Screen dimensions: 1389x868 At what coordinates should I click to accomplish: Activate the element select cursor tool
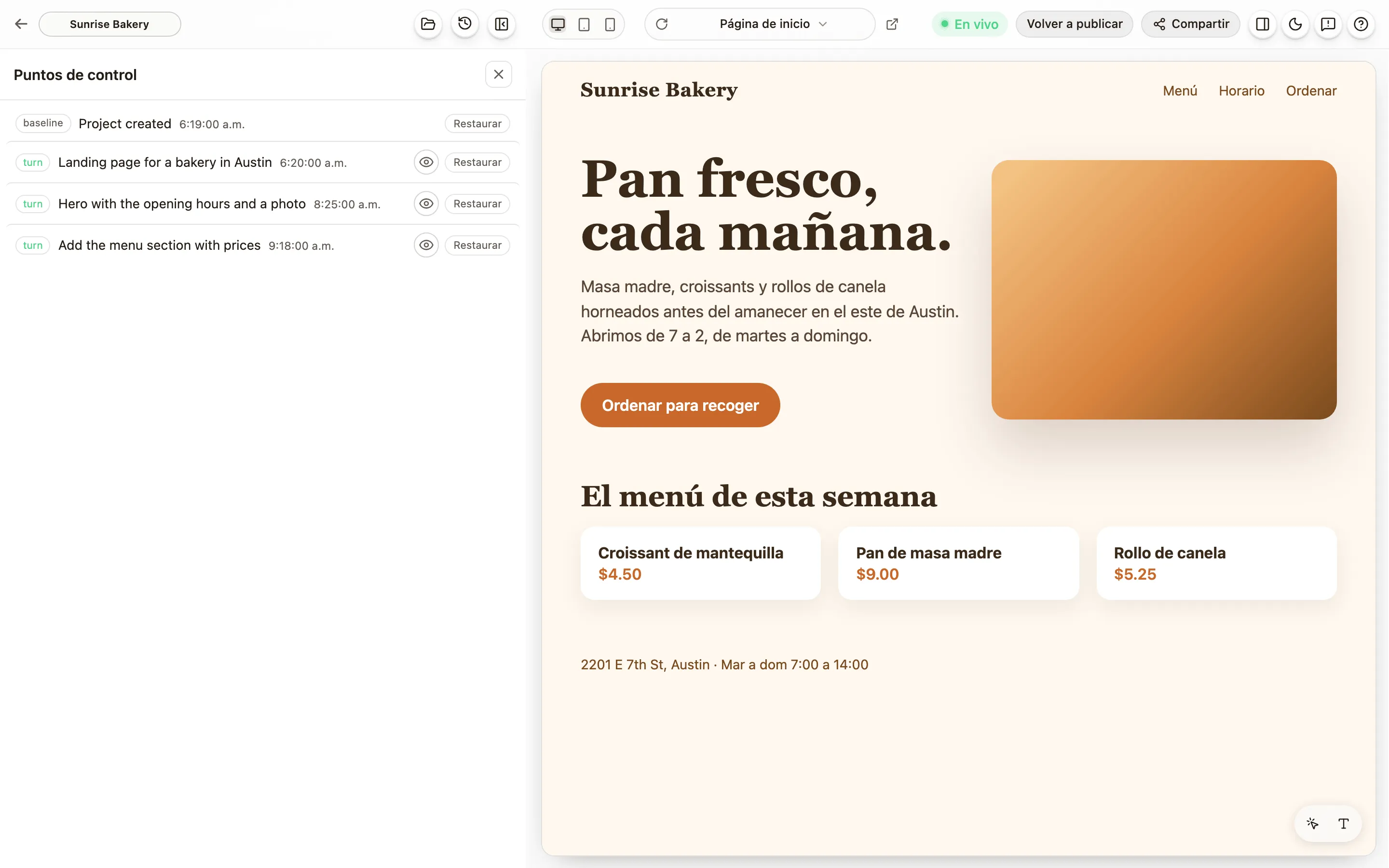click(x=1313, y=824)
